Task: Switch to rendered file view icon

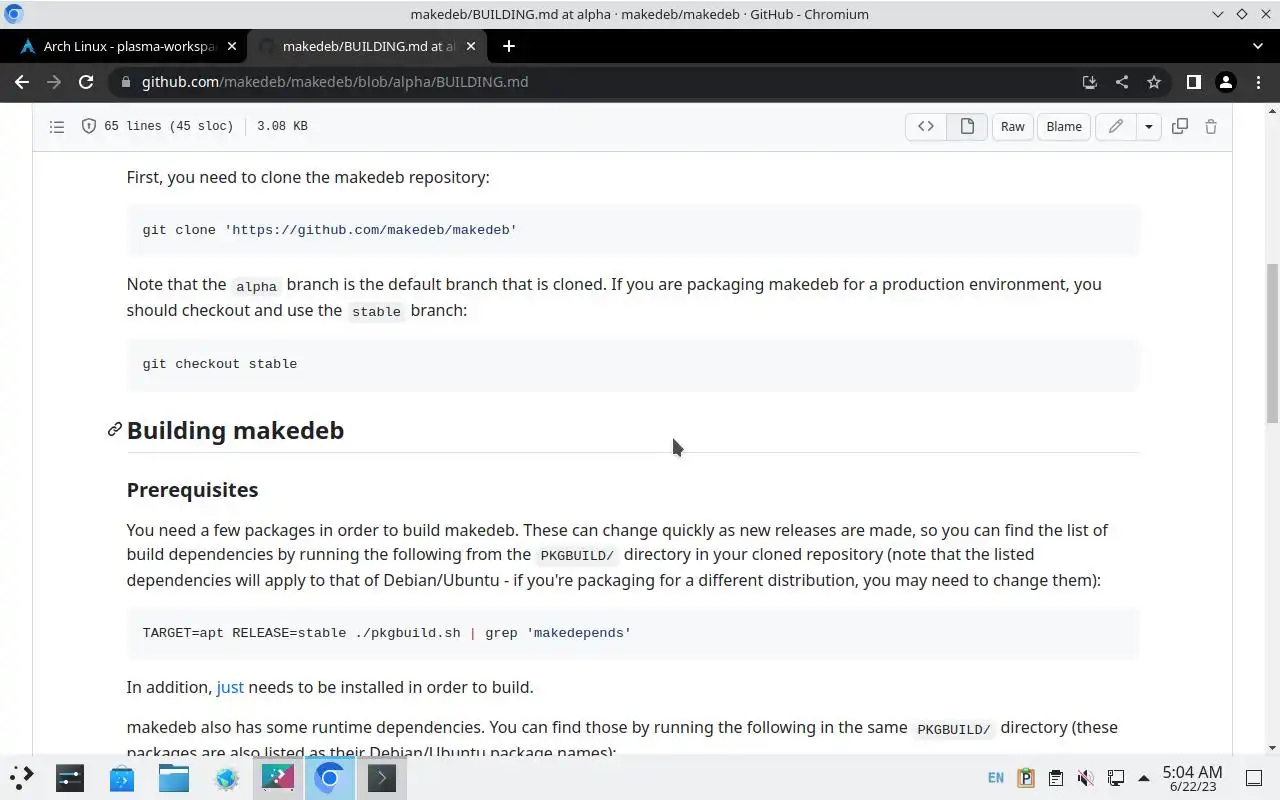Action: [967, 126]
